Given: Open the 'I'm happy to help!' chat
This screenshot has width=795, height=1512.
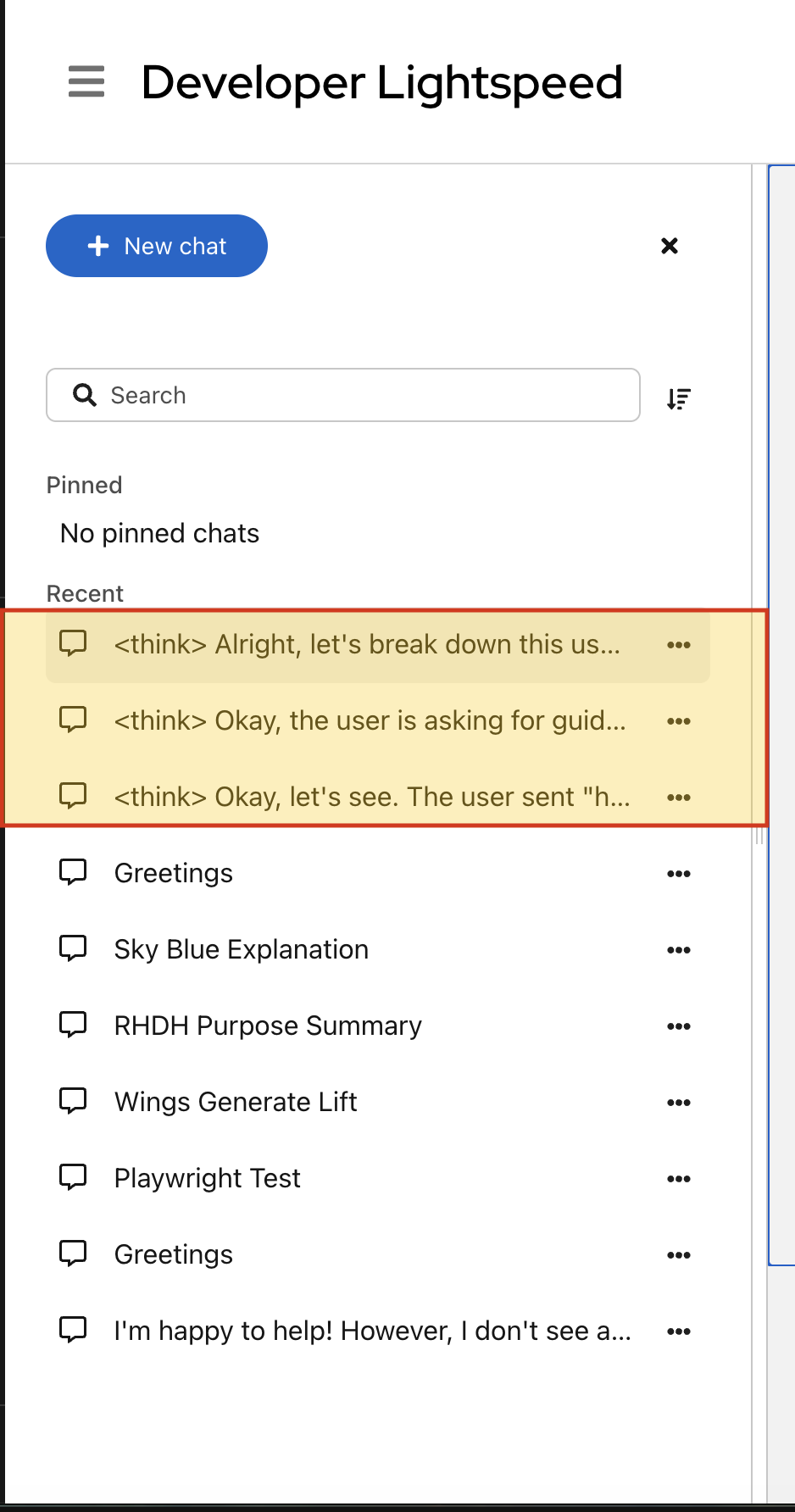Looking at the screenshot, I should click(372, 1331).
